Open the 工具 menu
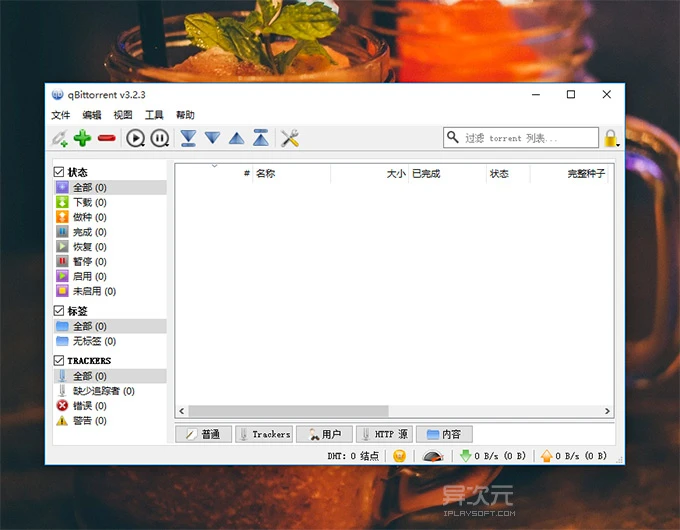Screen dimensions: 680x530 point(154,115)
